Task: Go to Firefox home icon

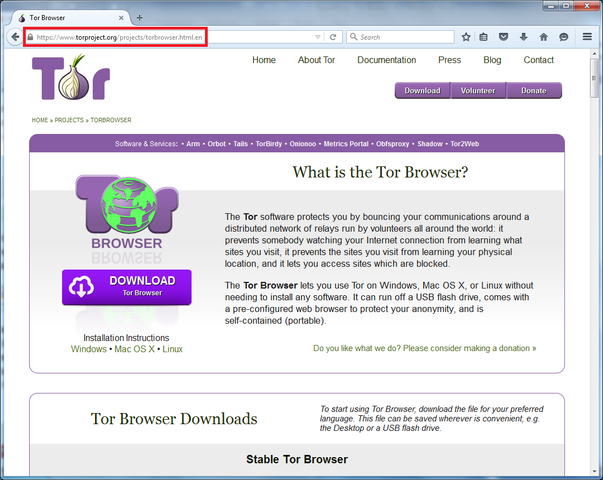Action: [543, 37]
